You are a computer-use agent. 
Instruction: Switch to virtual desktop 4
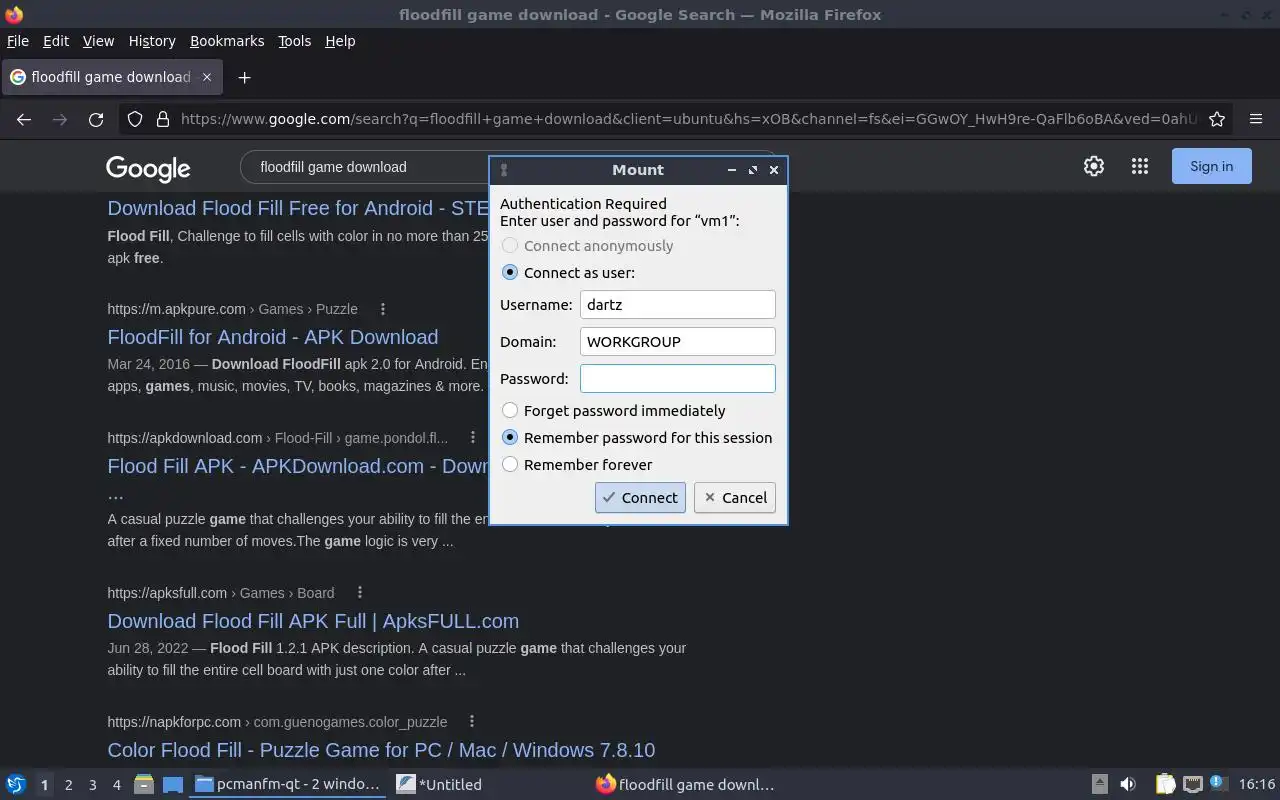coord(116,785)
